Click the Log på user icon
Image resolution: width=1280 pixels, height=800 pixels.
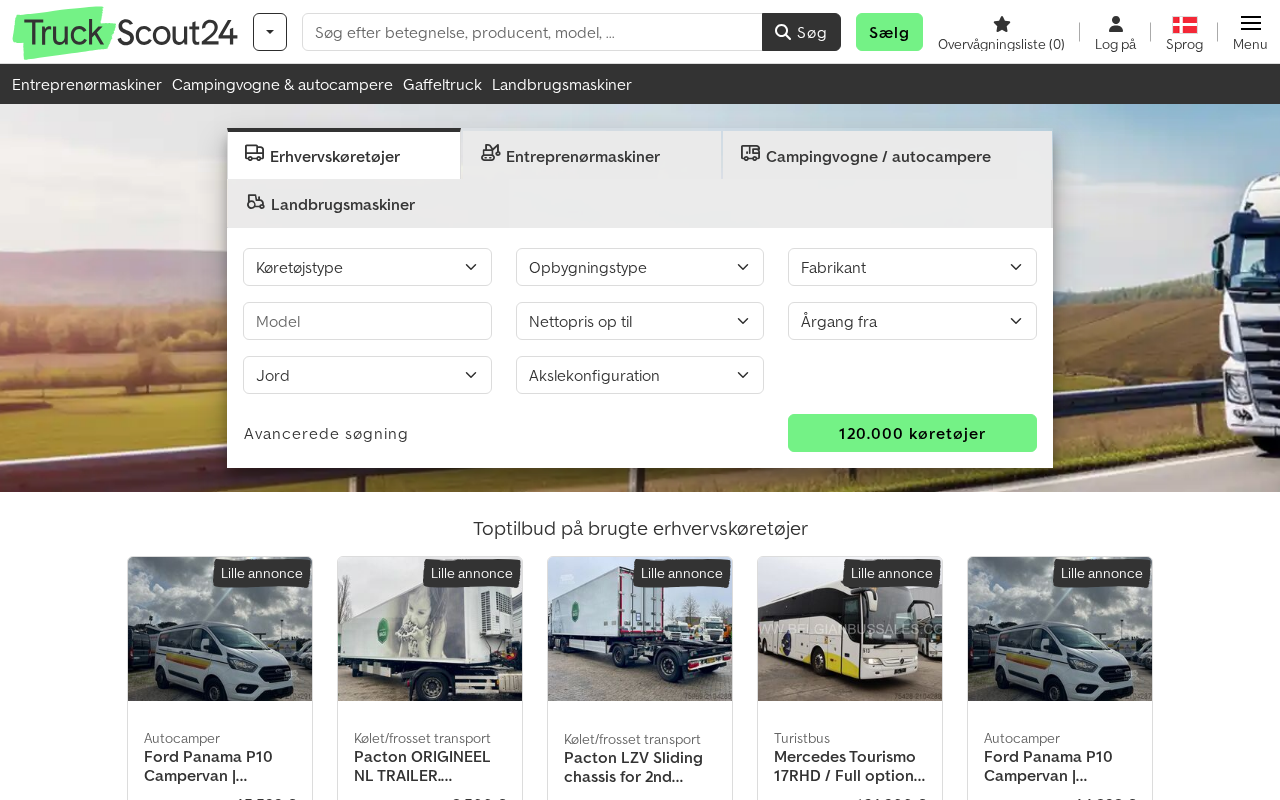pyautogui.click(x=1115, y=25)
